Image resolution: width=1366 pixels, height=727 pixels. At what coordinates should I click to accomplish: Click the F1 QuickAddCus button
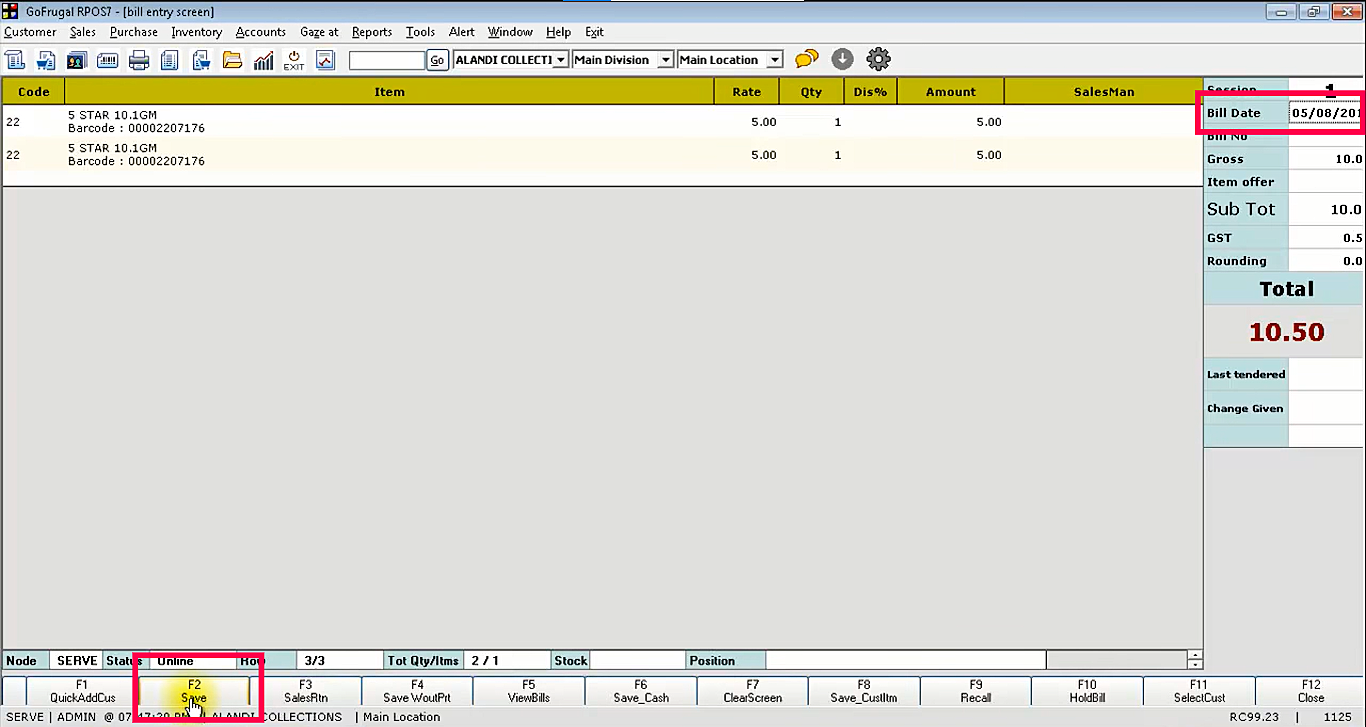[83, 691]
